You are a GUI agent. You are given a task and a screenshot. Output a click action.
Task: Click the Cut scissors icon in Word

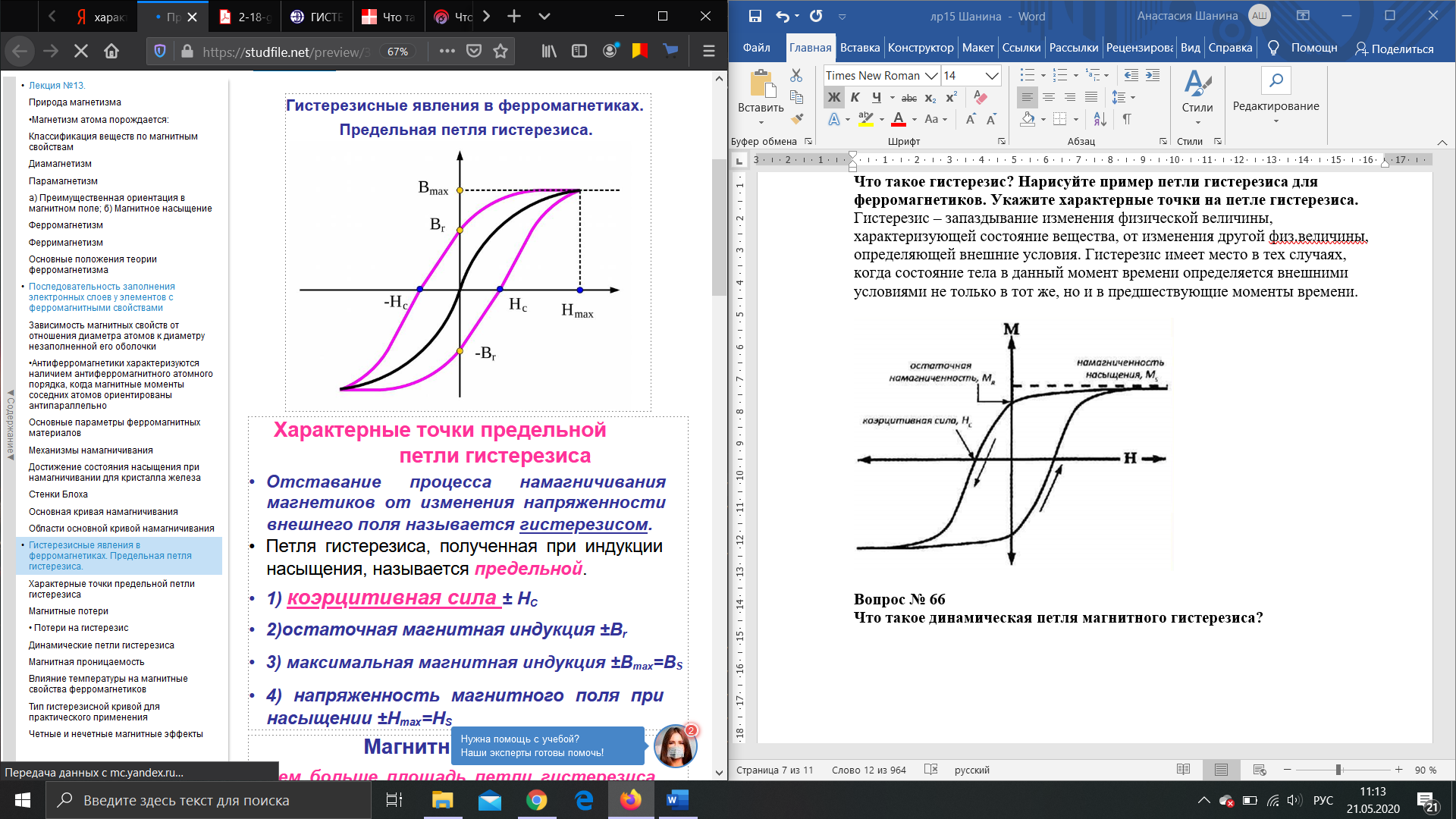coord(796,75)
